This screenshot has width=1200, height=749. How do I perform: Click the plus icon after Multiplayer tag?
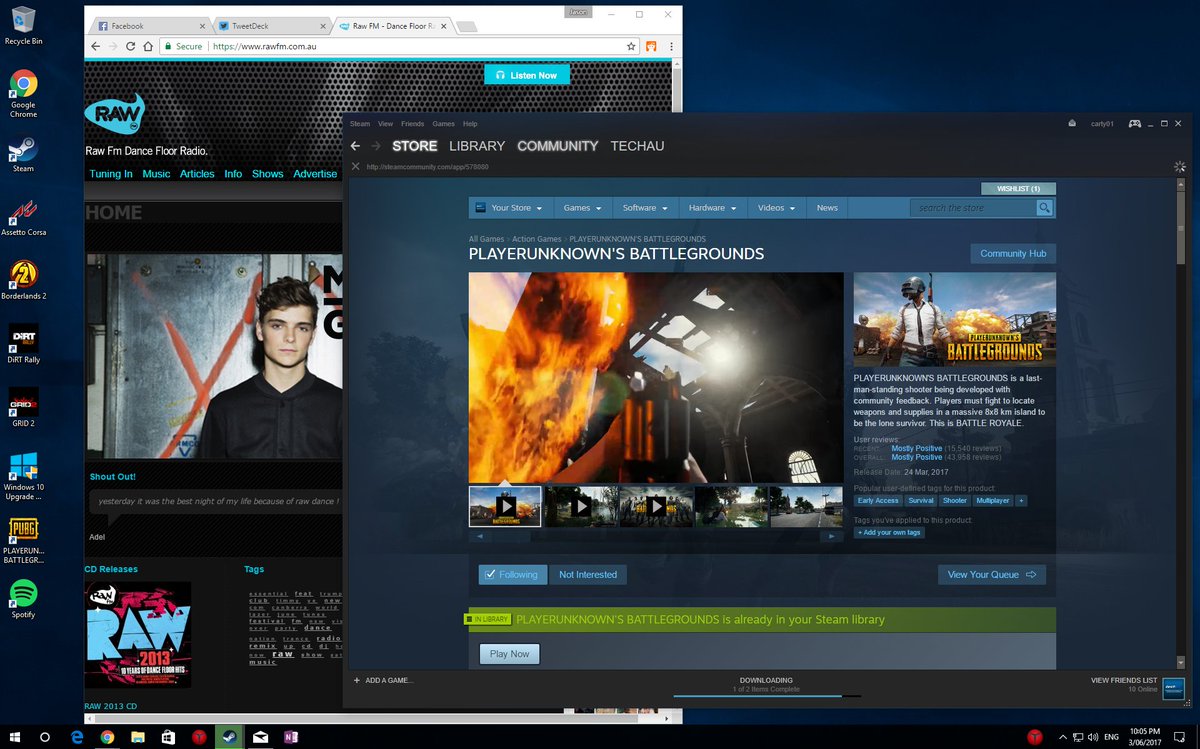(1020, 500)
